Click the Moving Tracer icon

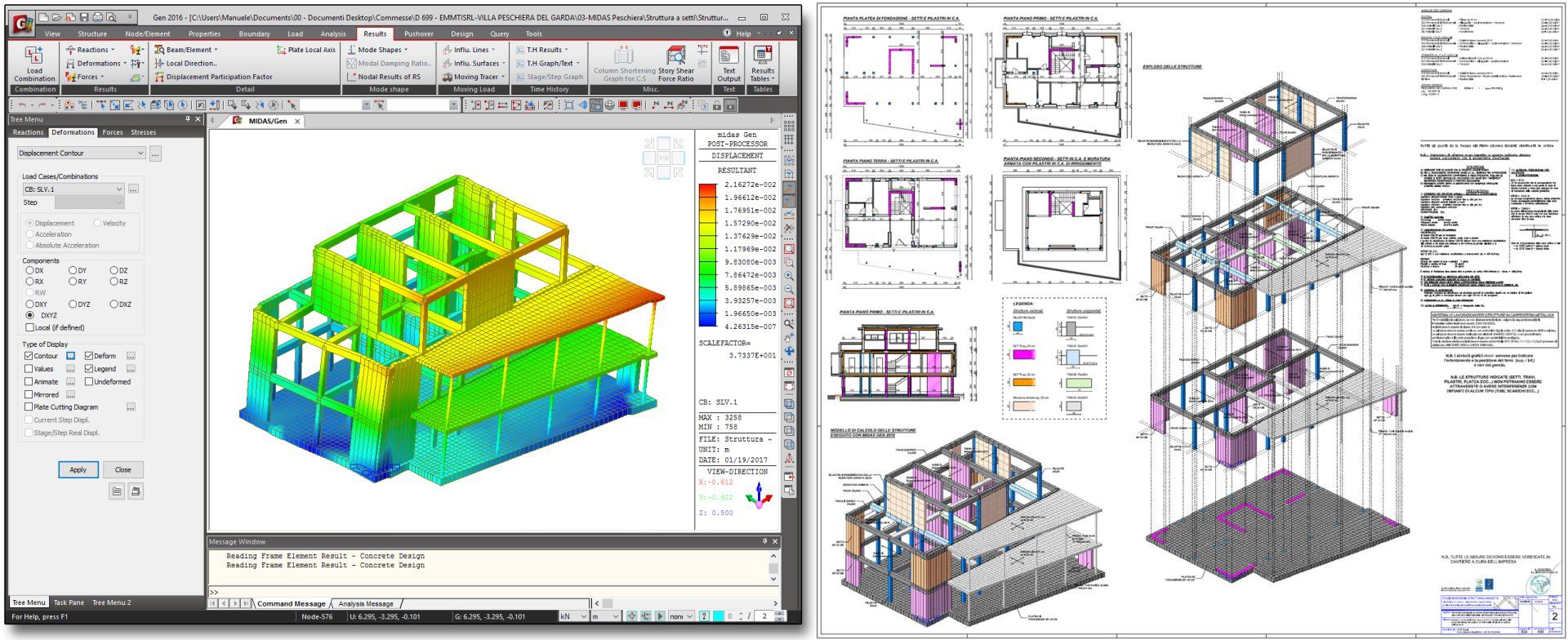coord(448,77)
